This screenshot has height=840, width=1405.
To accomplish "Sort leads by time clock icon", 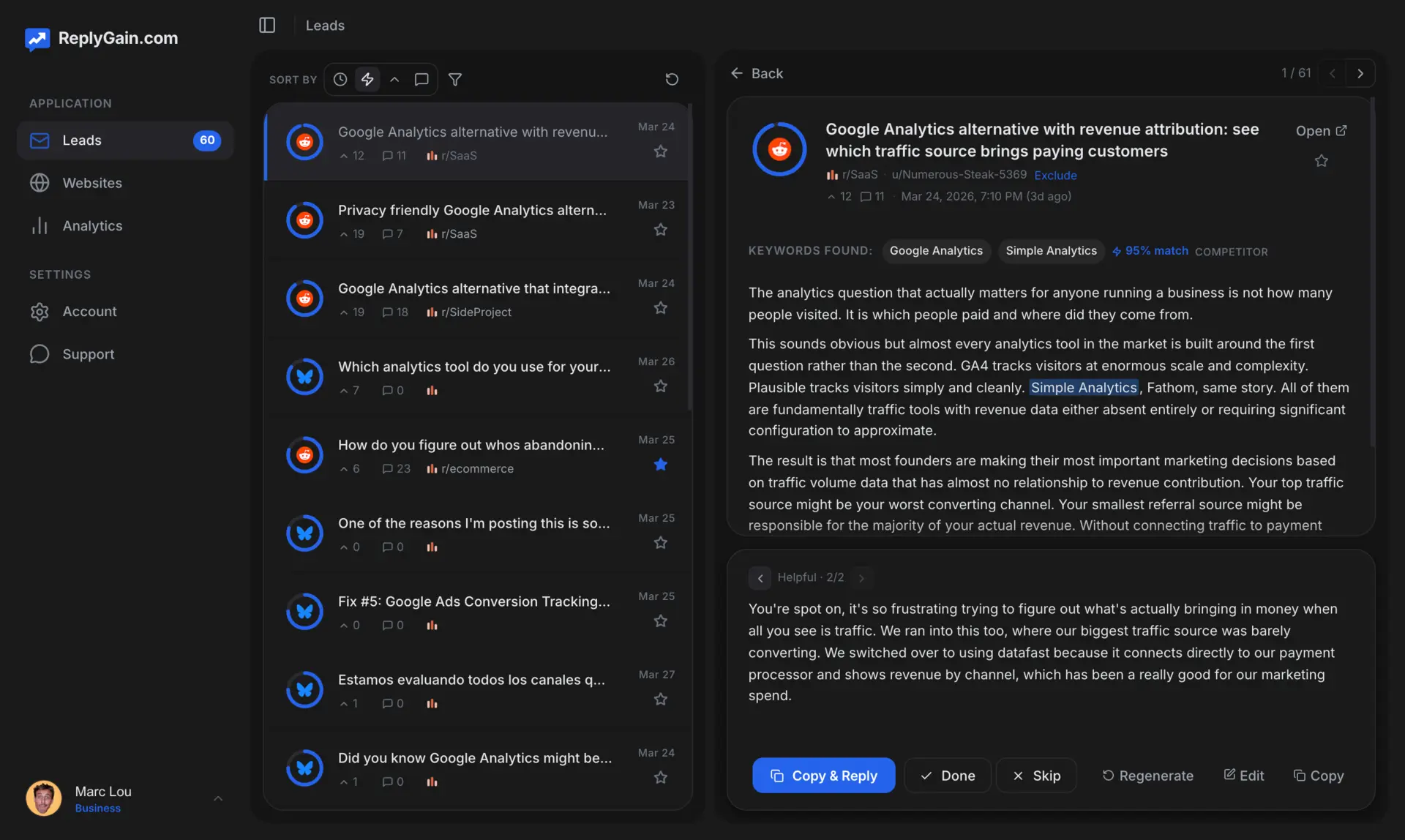I will pos(340,79).
